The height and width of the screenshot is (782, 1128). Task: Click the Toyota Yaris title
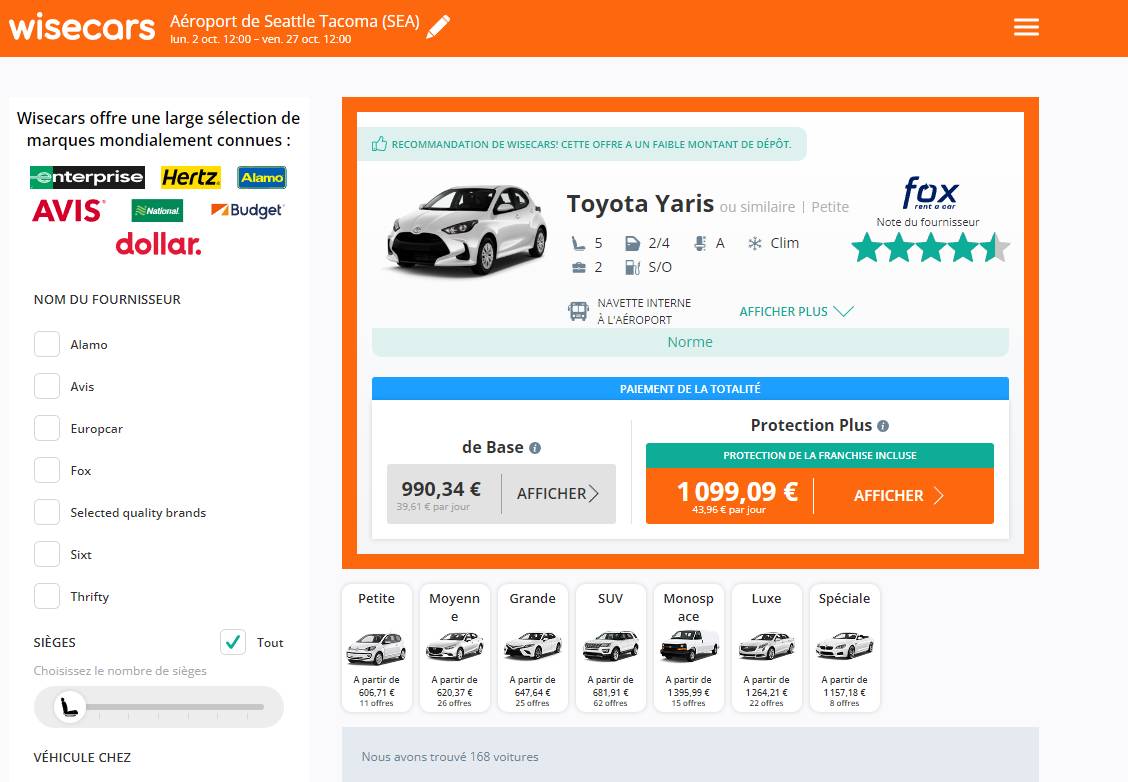coord(640,204)
